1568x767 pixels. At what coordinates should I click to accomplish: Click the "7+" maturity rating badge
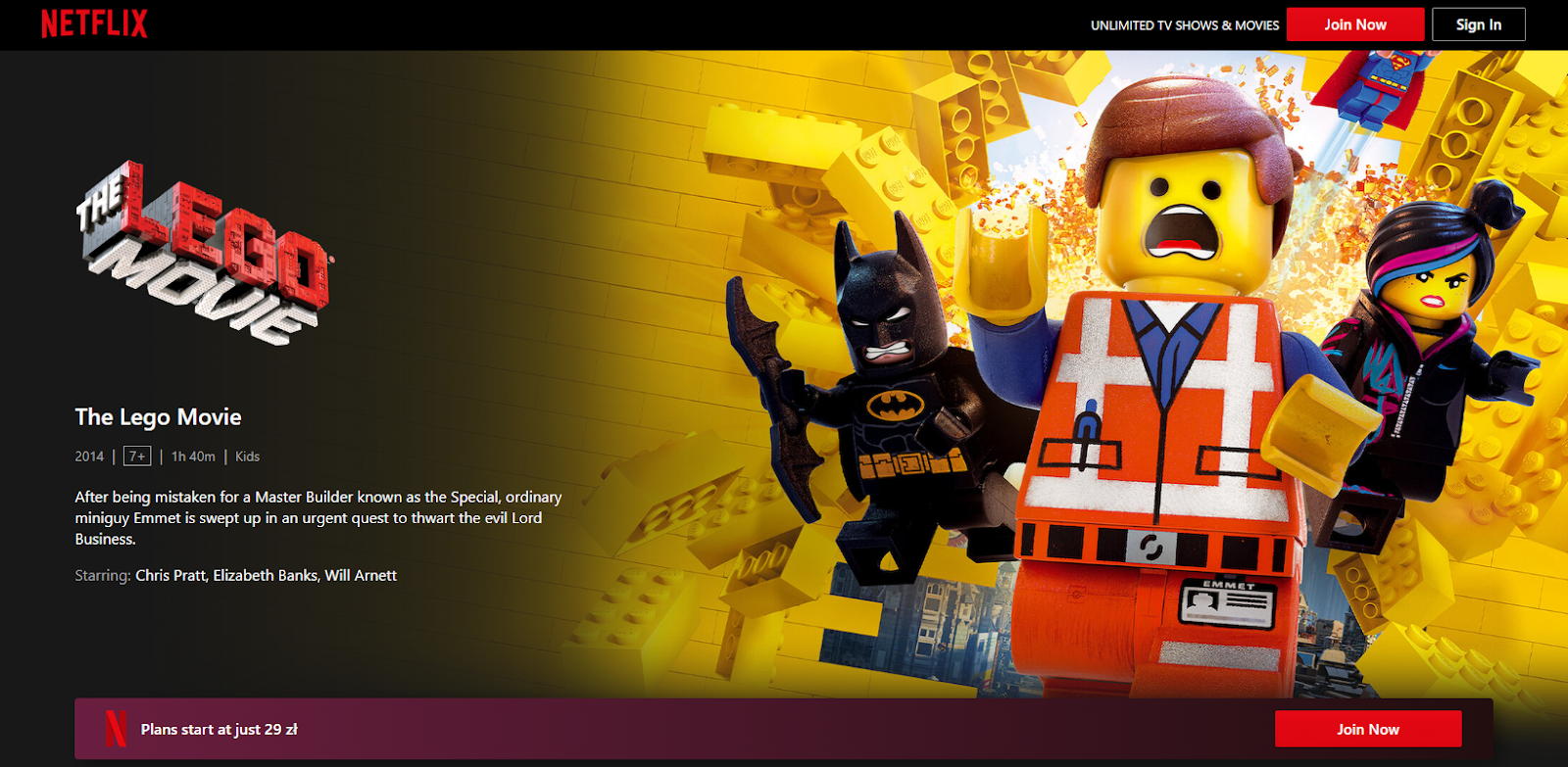point(137,456)
